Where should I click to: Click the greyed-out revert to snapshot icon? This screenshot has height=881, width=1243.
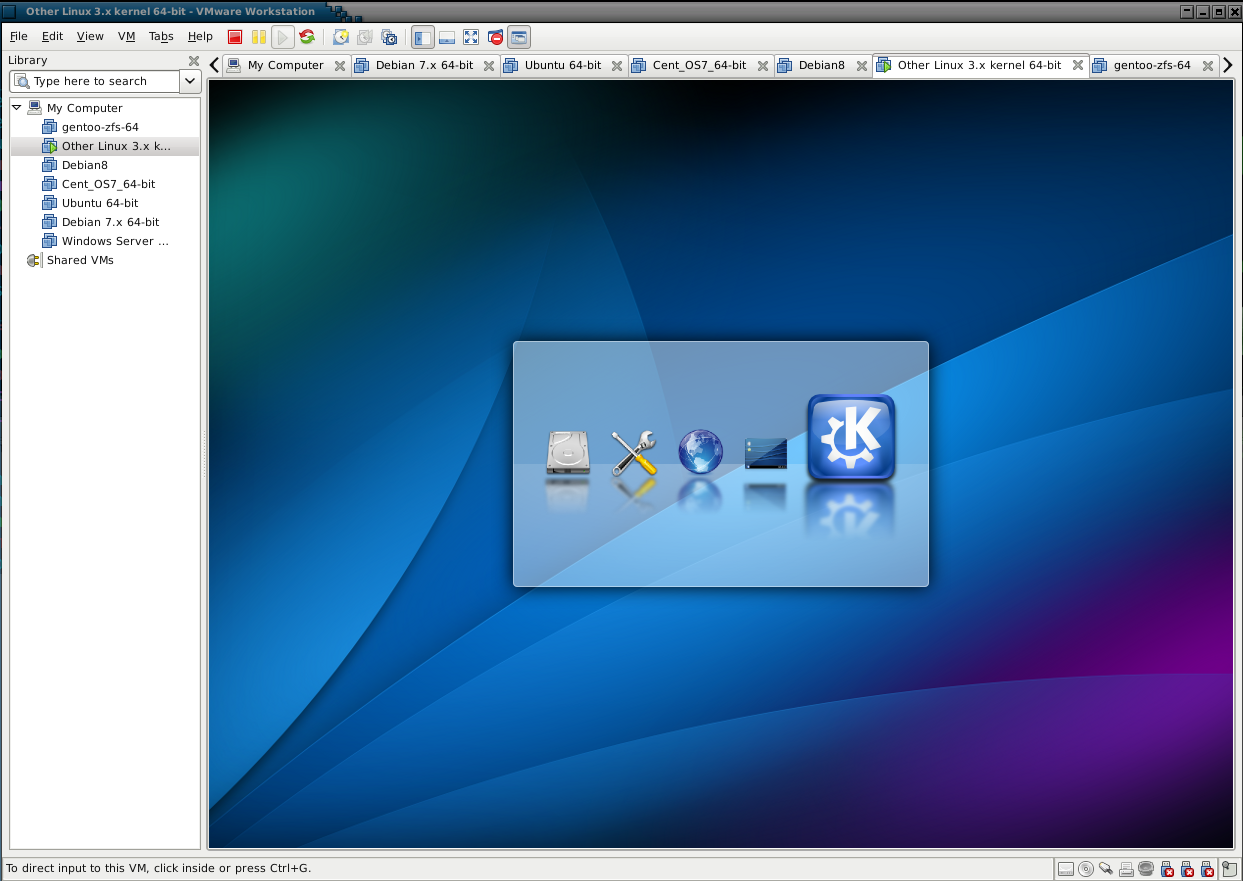tap(365, 37)
